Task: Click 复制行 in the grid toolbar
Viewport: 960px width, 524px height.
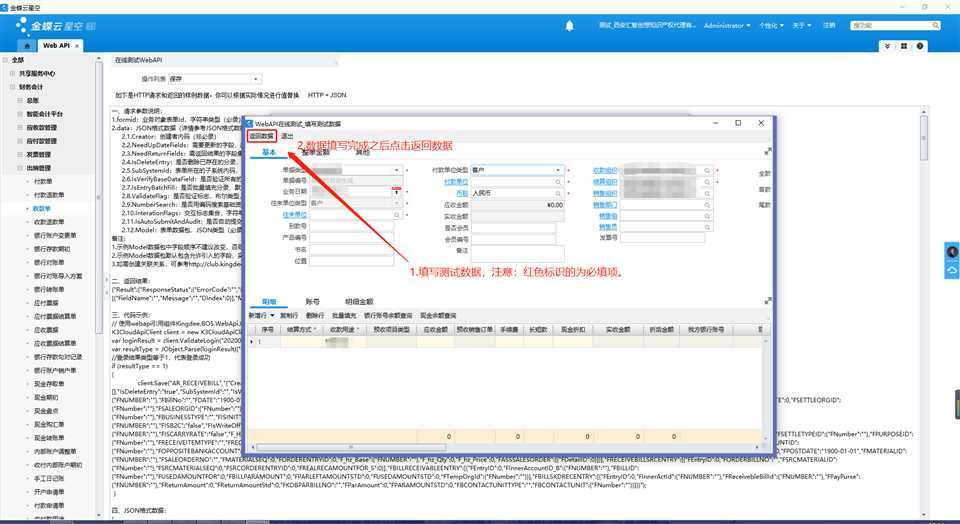Action: 289,315
